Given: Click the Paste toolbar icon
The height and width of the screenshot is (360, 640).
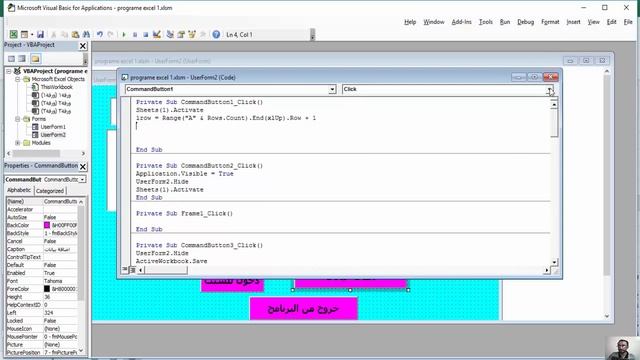Looking at the screenshot, I should (76, 35).
